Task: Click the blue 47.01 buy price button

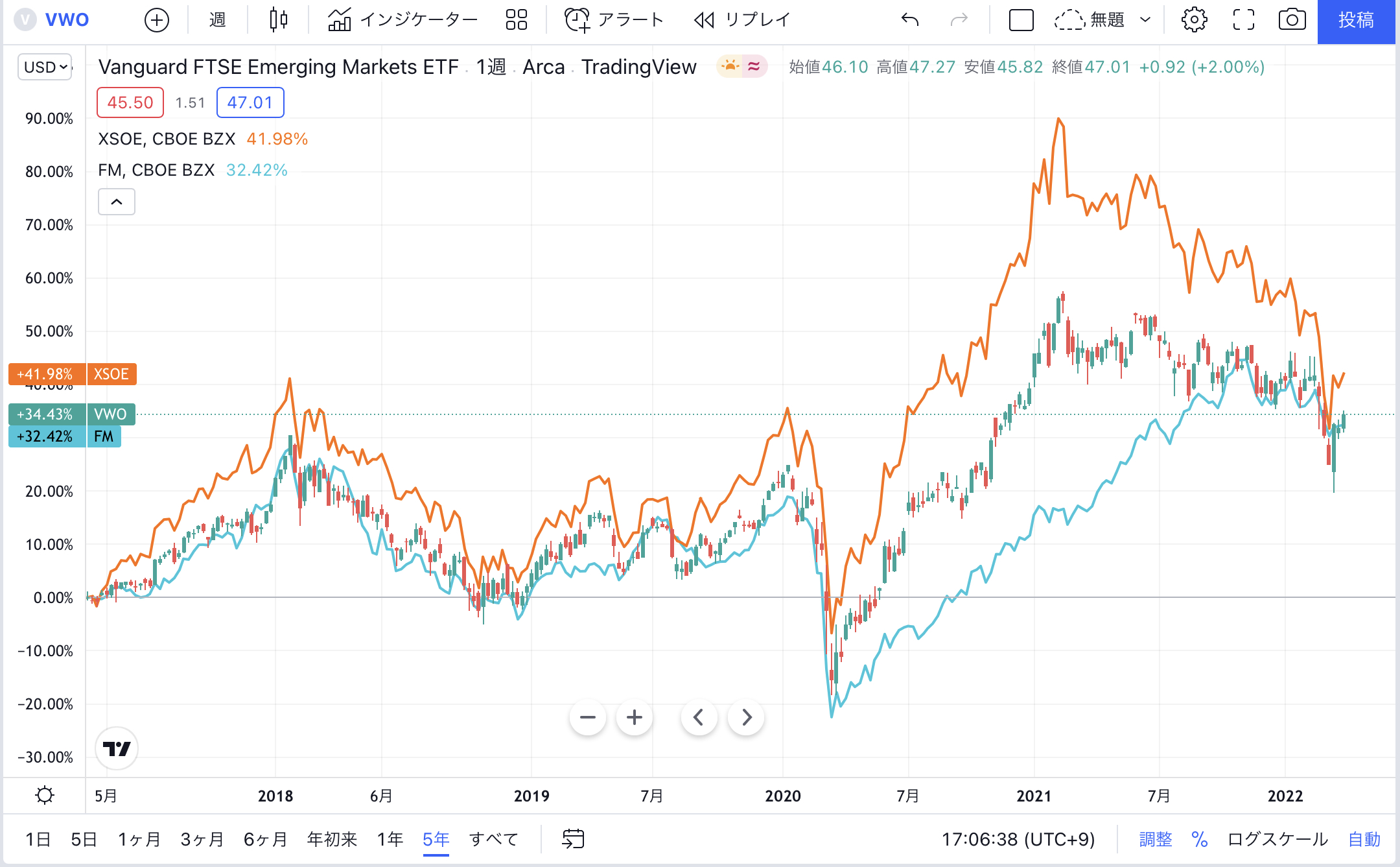Action: coord(250,102)
